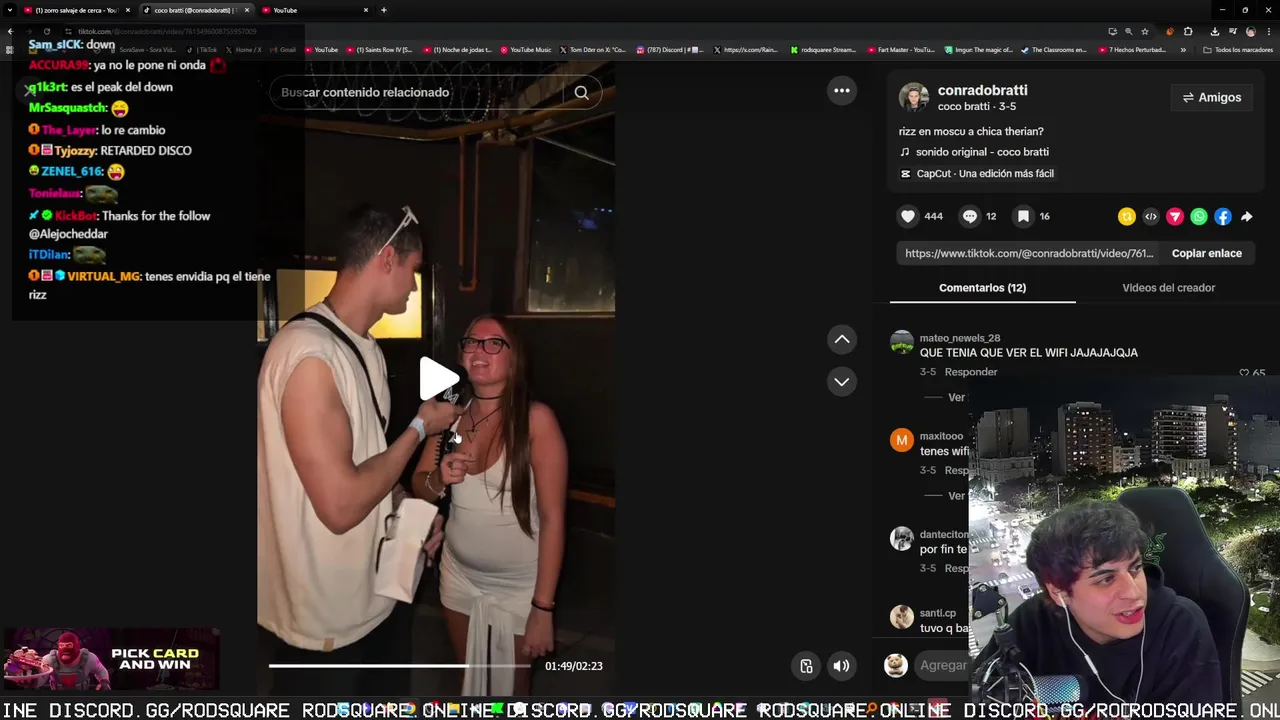This screenshot has height=720, width=1280.
Task: Switch to 'zorro salvaje de cerca' browser tab
Action: pyautogui.click(x=76, y=10)
